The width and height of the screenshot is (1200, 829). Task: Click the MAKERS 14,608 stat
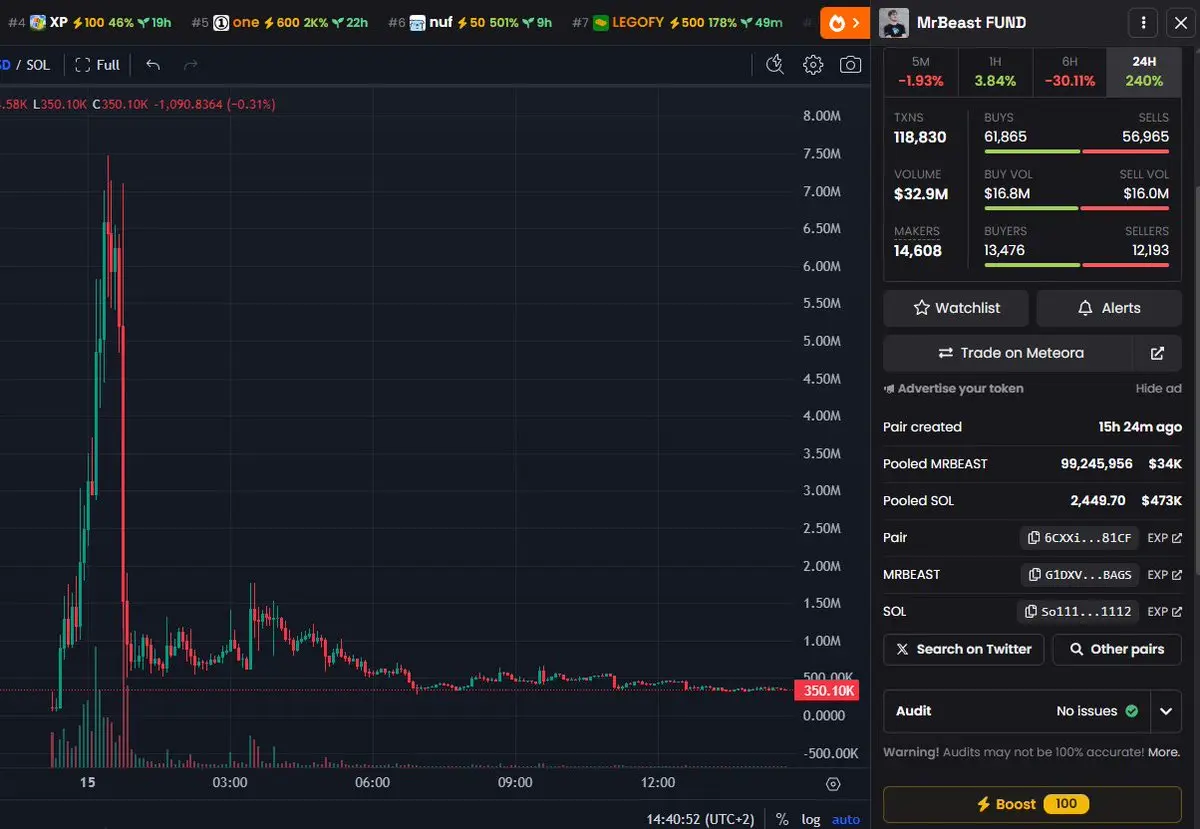[x=918, y=242]
